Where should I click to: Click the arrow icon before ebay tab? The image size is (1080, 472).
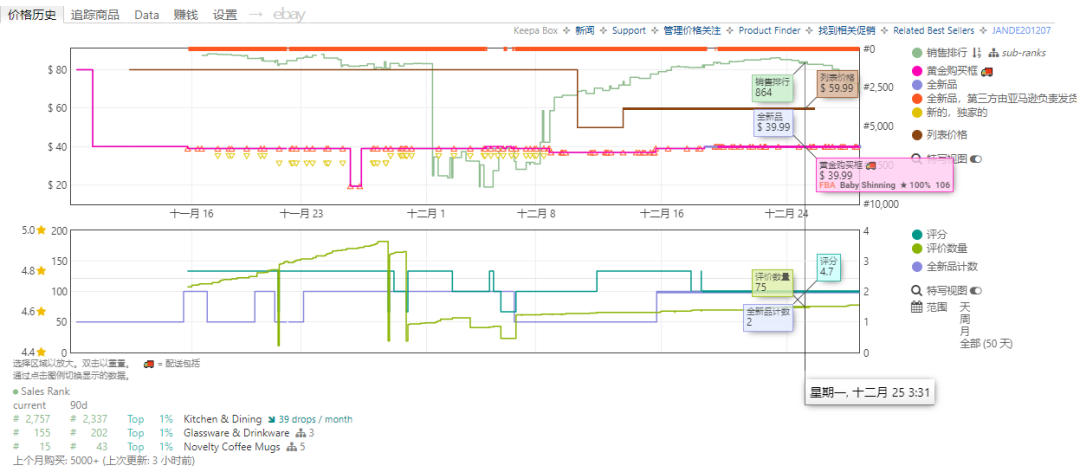tap(255, 15)
